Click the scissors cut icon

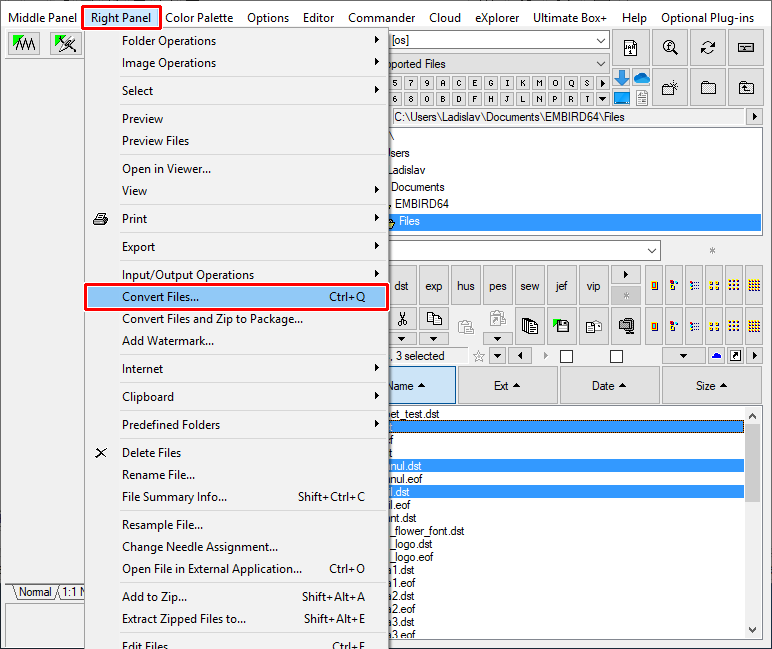[402, 319]
